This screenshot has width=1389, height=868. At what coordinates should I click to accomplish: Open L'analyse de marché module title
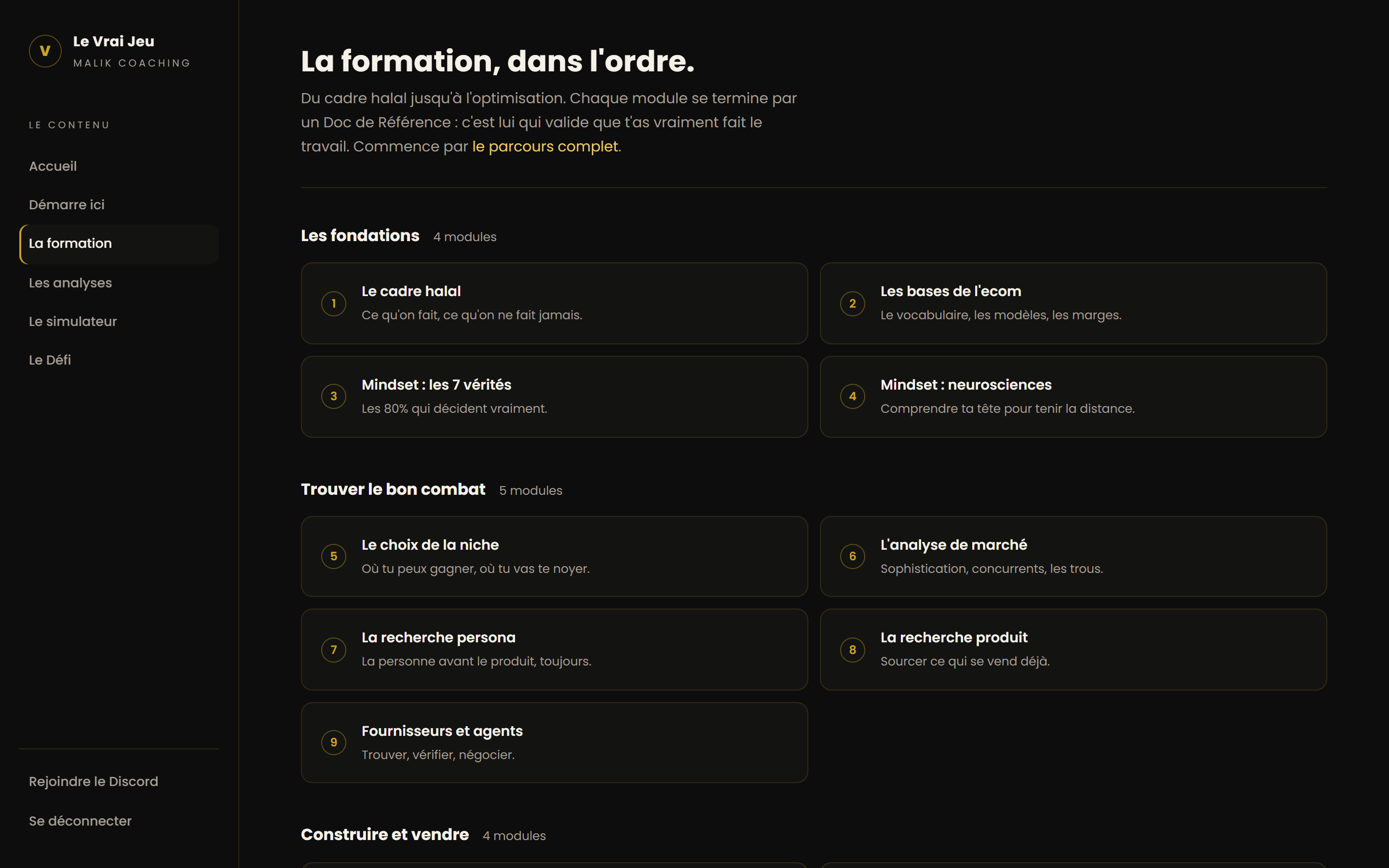pos(953,545)
